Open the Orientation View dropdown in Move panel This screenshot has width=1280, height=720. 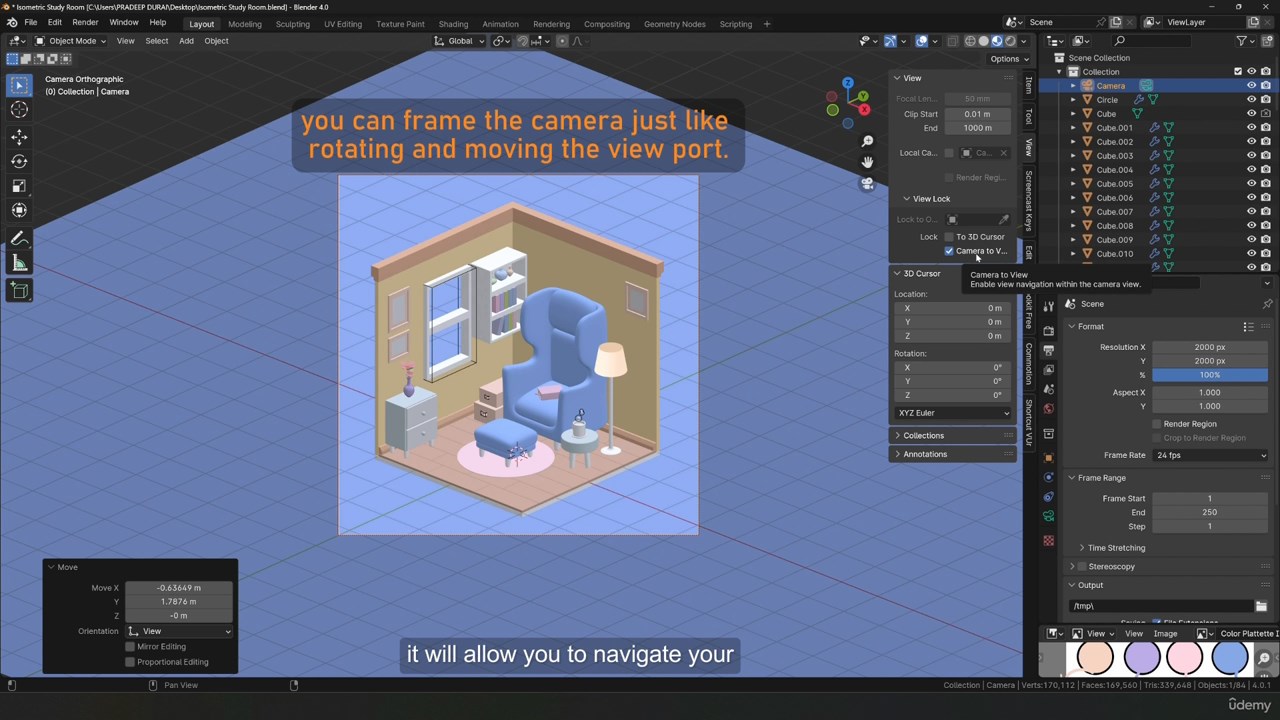click(x=179, y=631)
